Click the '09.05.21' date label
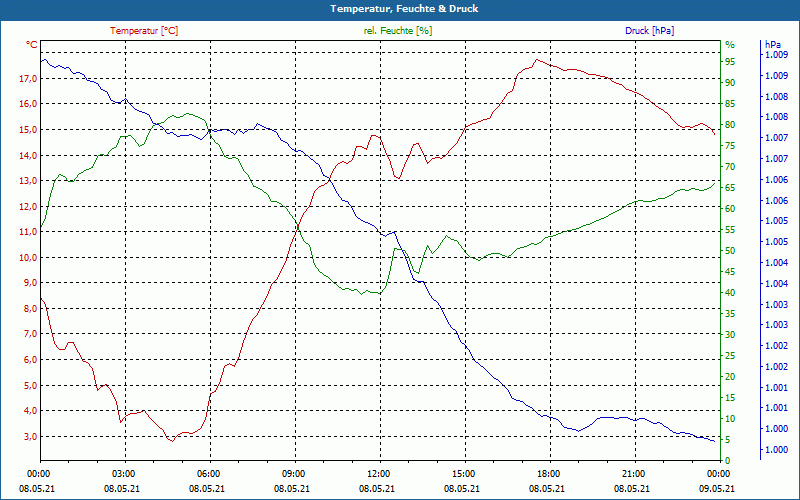This screenshot has height=500, width=800. [717, 489]
